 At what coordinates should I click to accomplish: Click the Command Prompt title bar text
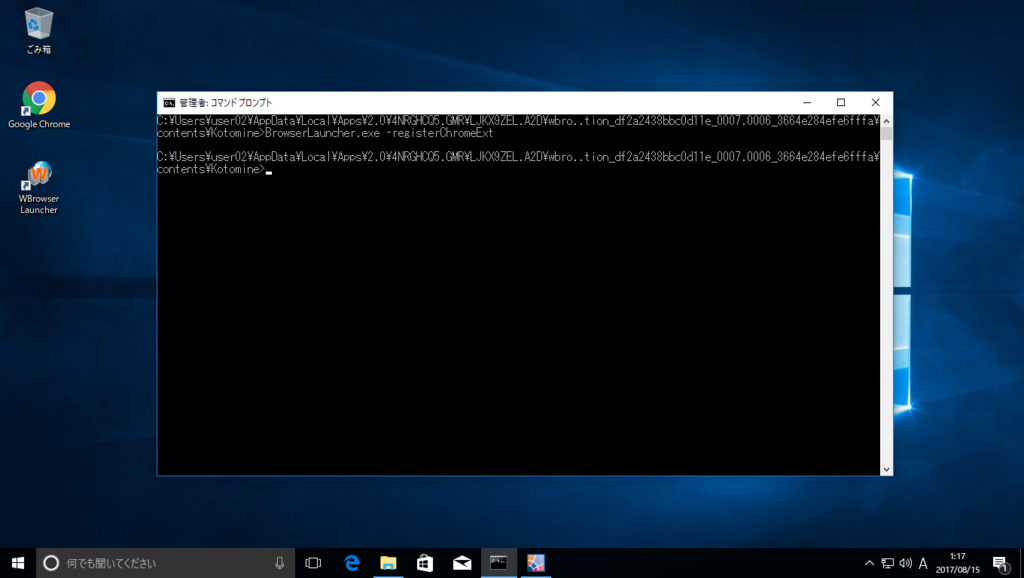[x=226, y=103]
